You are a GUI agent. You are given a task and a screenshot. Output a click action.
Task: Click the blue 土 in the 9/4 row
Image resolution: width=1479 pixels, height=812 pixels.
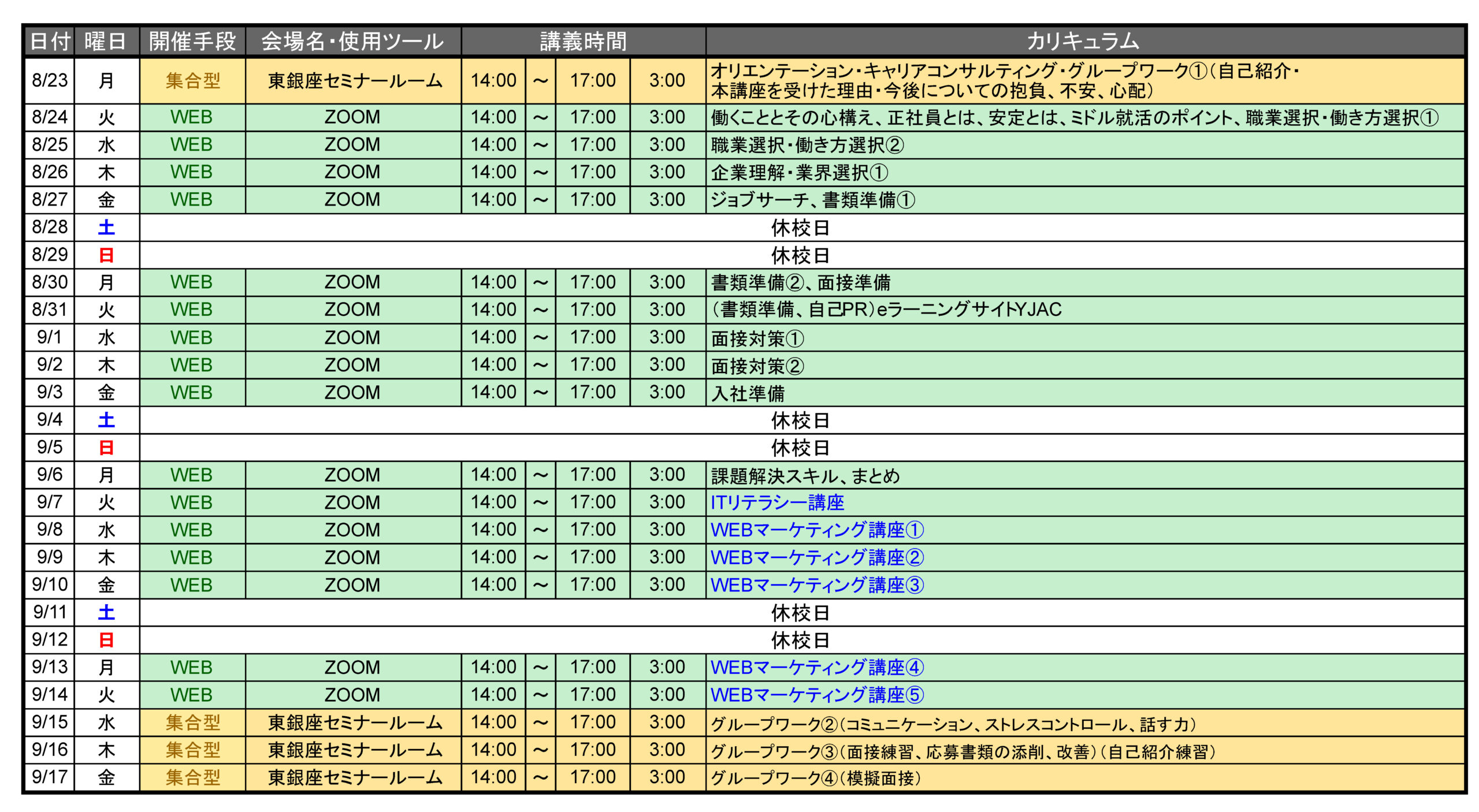(x=106, y=420)
